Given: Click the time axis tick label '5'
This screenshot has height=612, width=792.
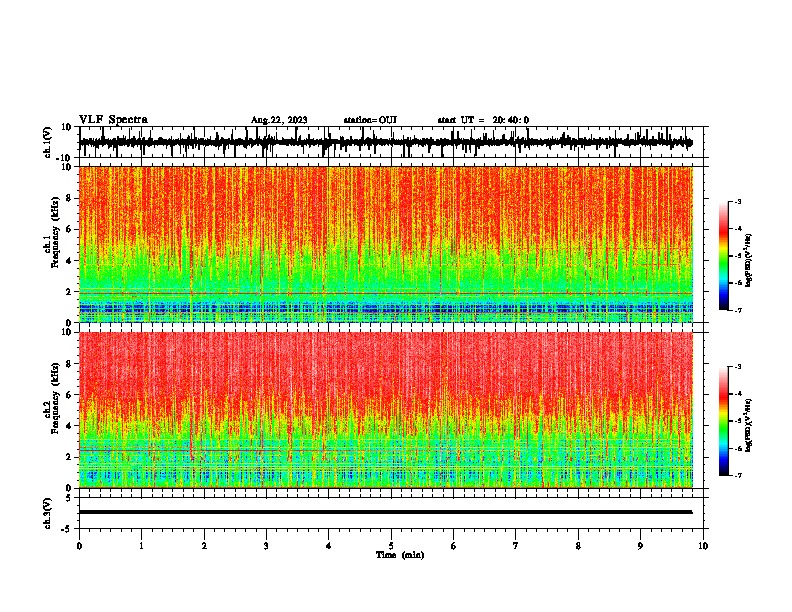Looking at the screenshot, I should [x=391, y=546].
